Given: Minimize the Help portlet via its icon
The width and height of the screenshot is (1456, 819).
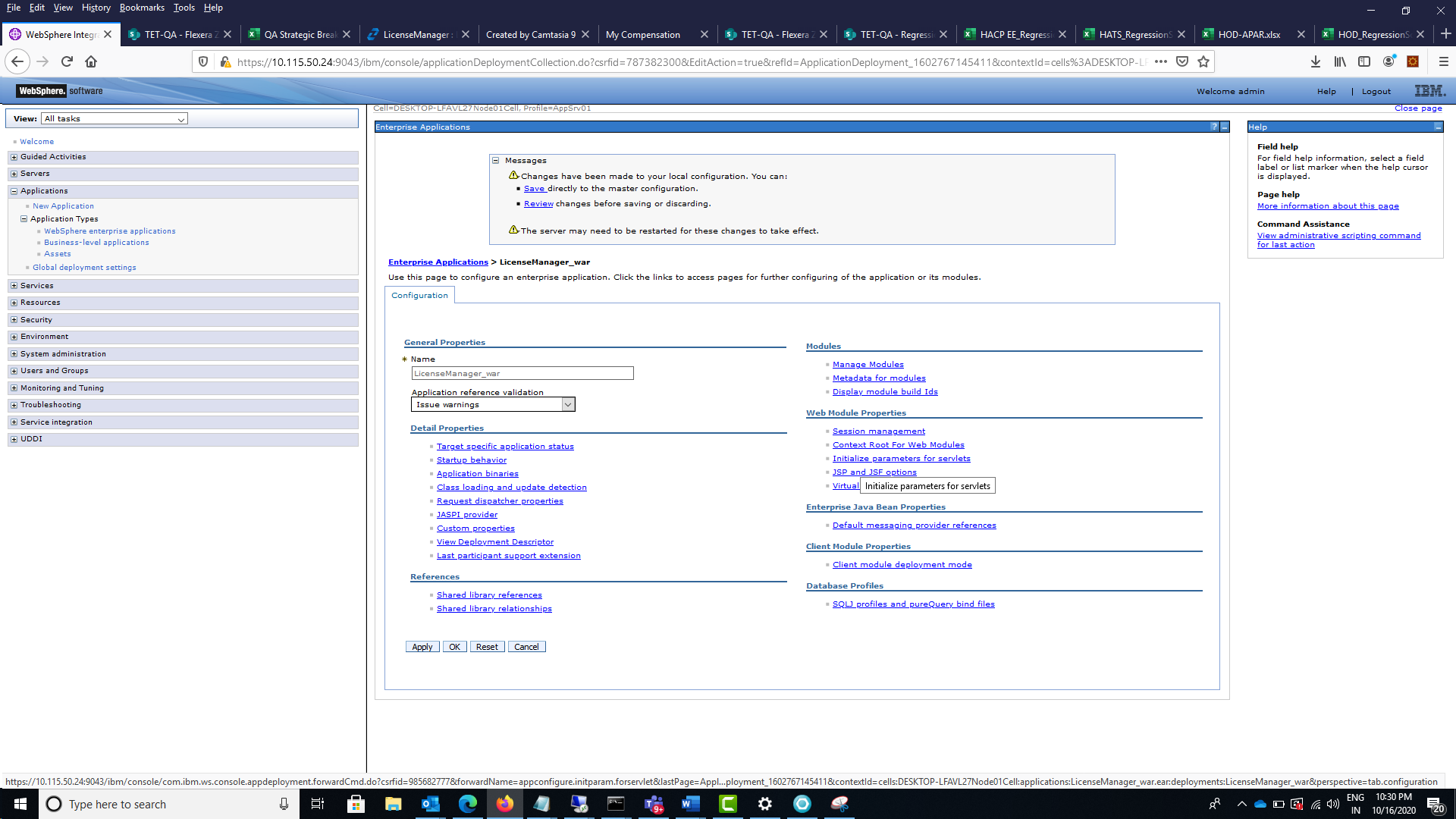Looking at the screenshot, I should [1438, 127].
